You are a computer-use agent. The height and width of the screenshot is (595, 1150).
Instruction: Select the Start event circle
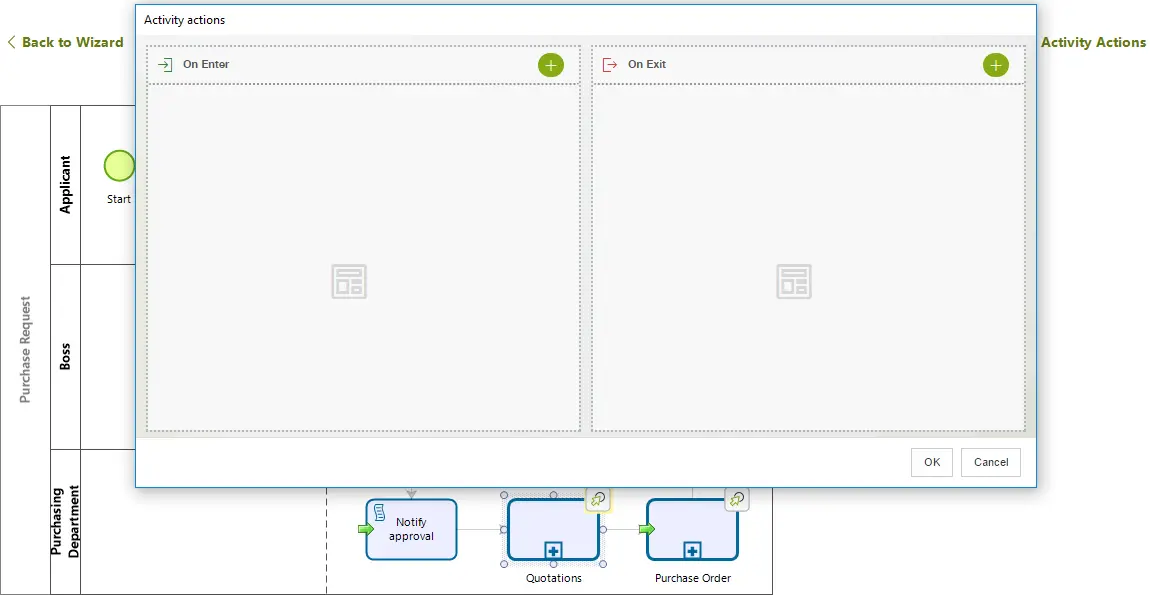pyautogui.click(x=119, y=166)
